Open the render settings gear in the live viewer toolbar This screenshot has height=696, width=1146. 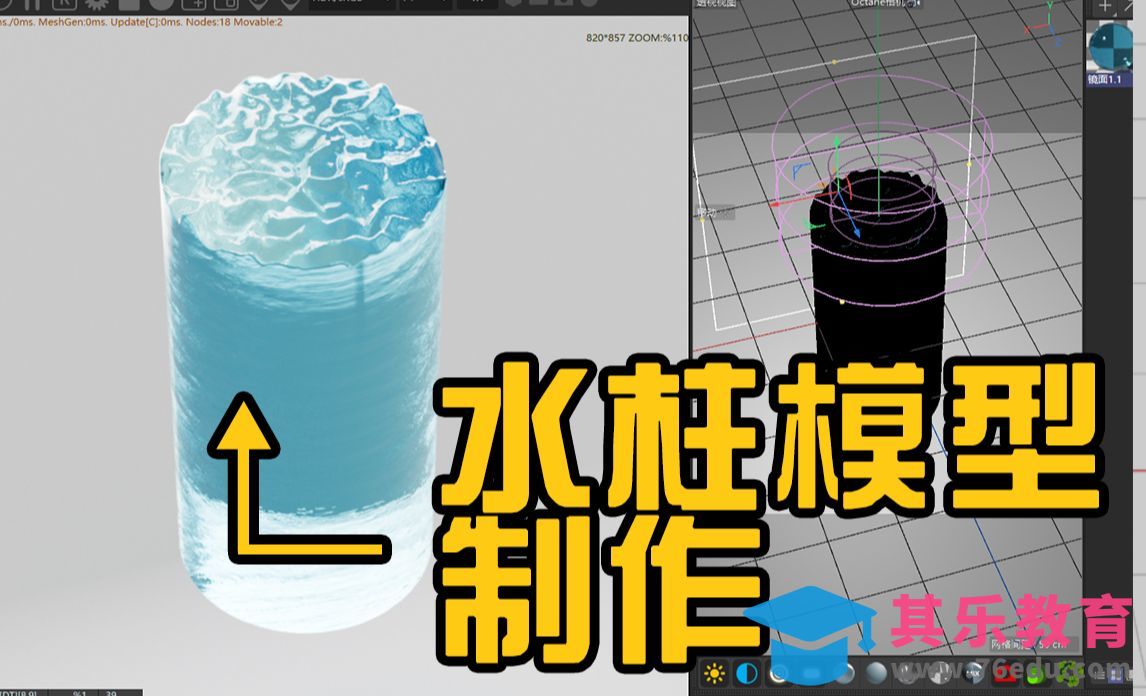pos(94,5)
